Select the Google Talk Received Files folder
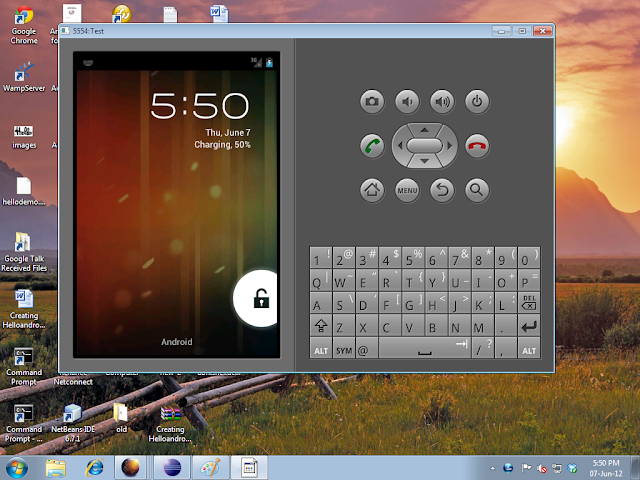 (24, 252)
